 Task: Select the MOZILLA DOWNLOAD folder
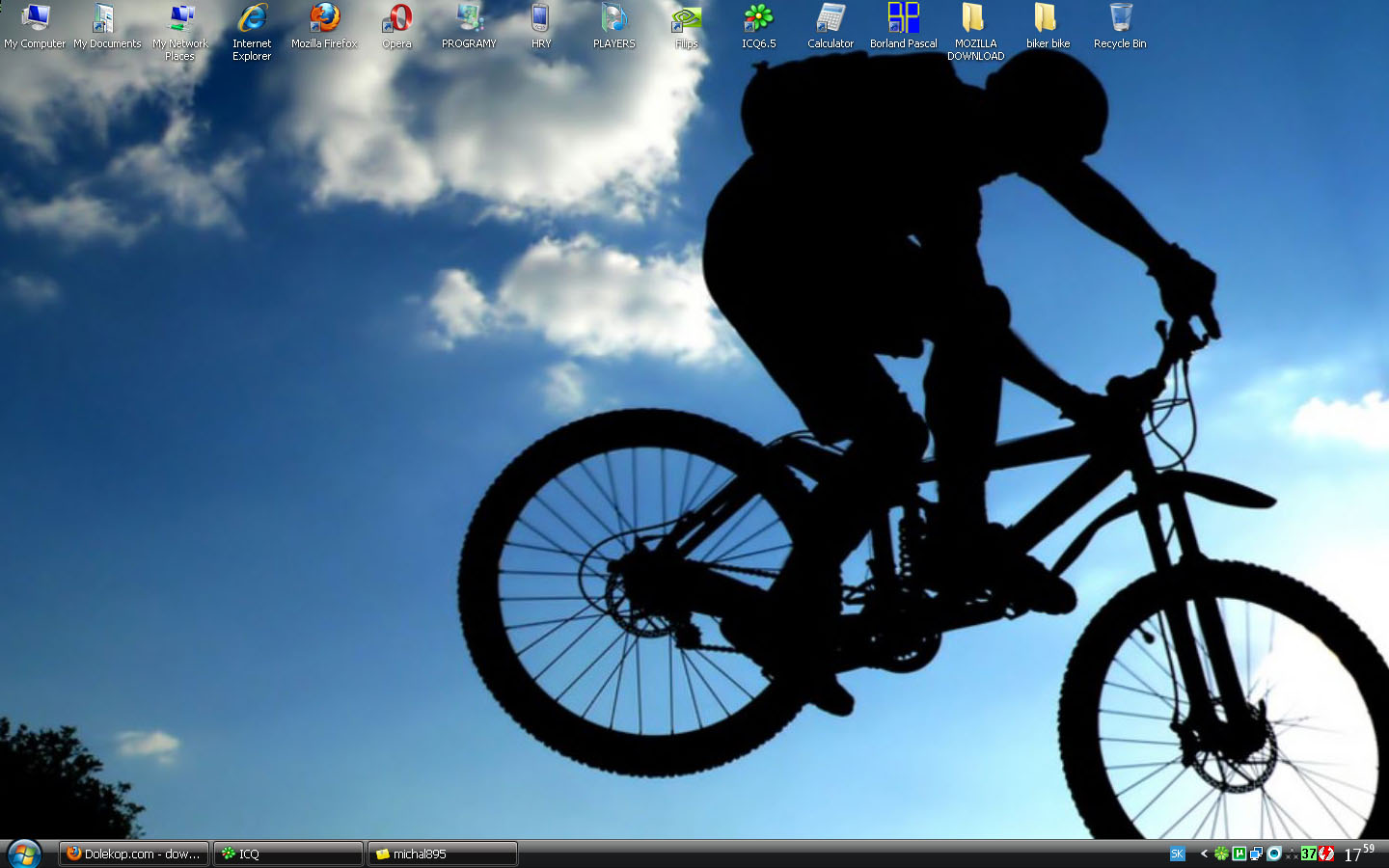pyautogui.click(x=975, y=19)
